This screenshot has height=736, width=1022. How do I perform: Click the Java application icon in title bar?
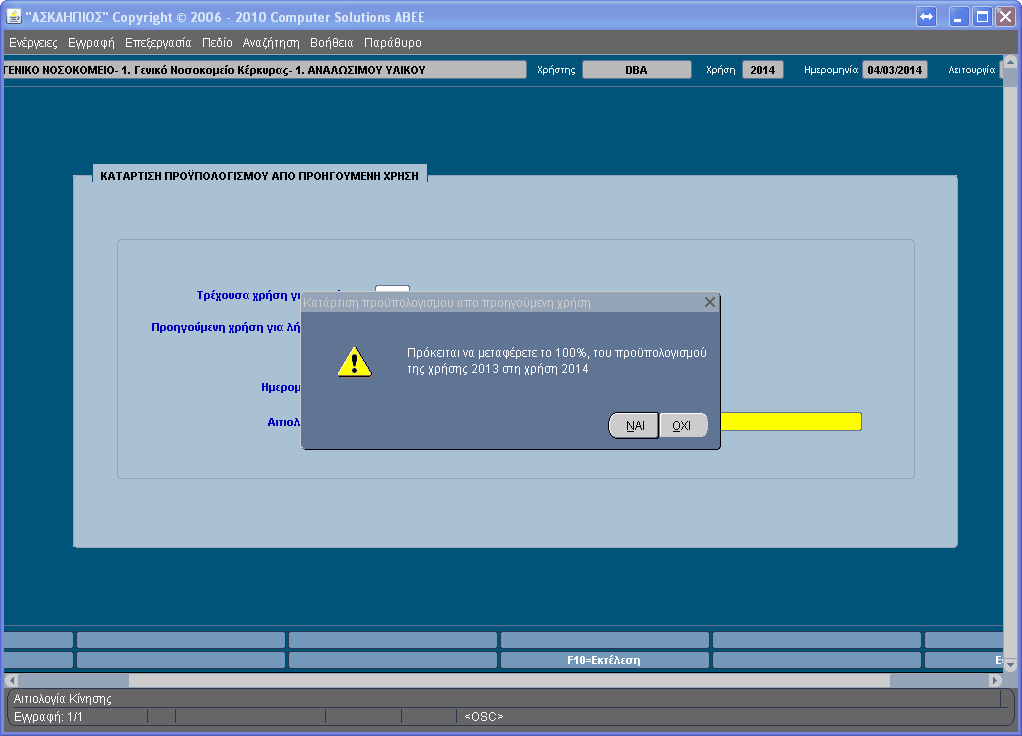(14, 17)
